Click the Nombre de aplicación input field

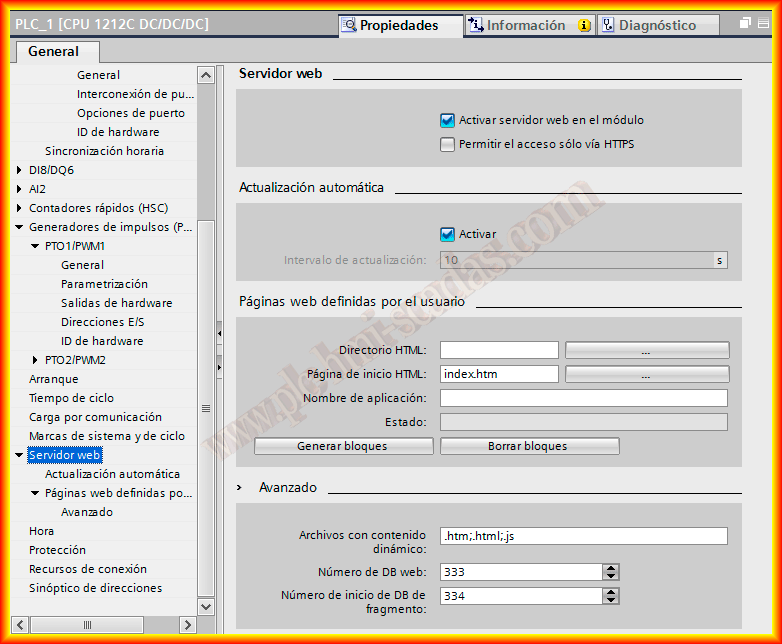583,398
